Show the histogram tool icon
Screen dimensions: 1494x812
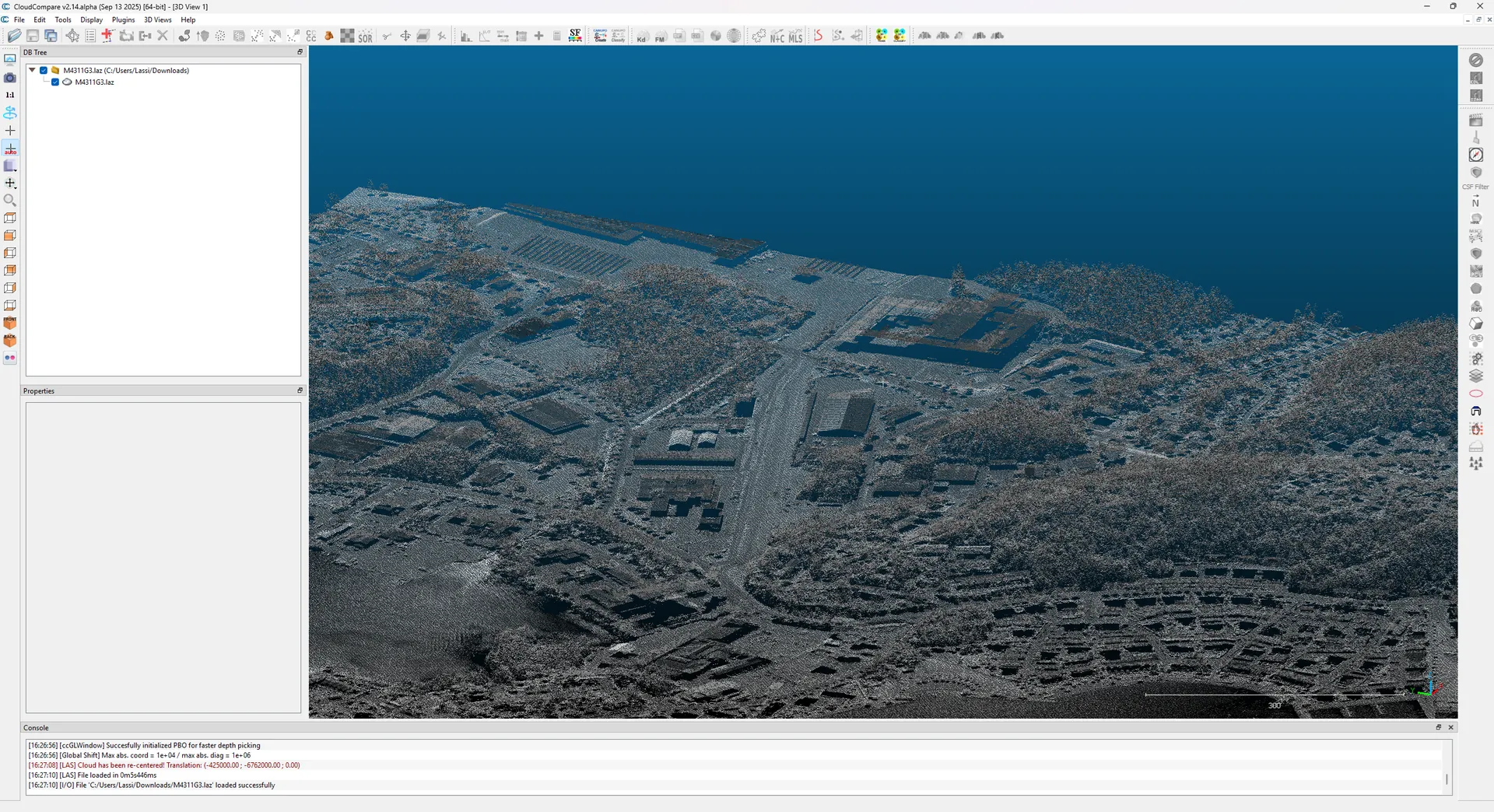click(465, 36)
